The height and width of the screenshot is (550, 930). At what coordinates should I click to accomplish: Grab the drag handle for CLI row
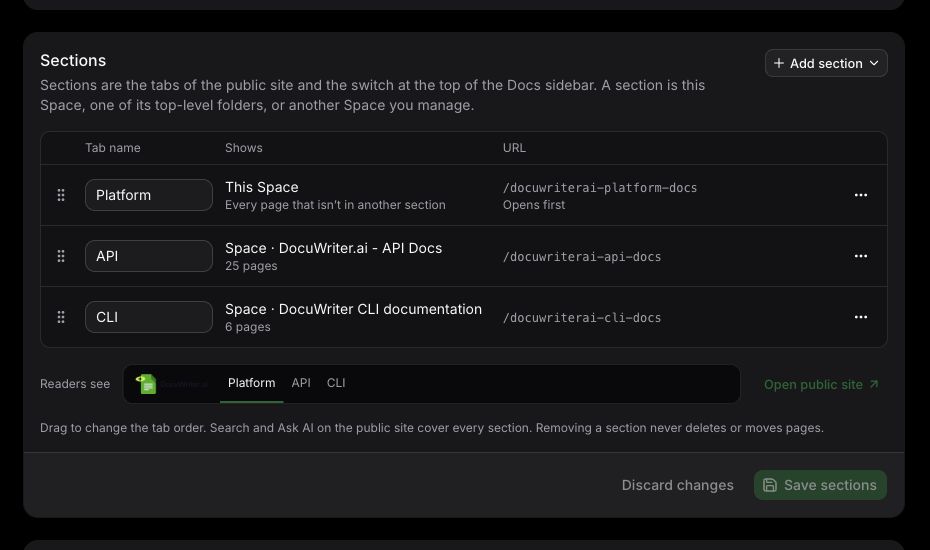point(60,317)
